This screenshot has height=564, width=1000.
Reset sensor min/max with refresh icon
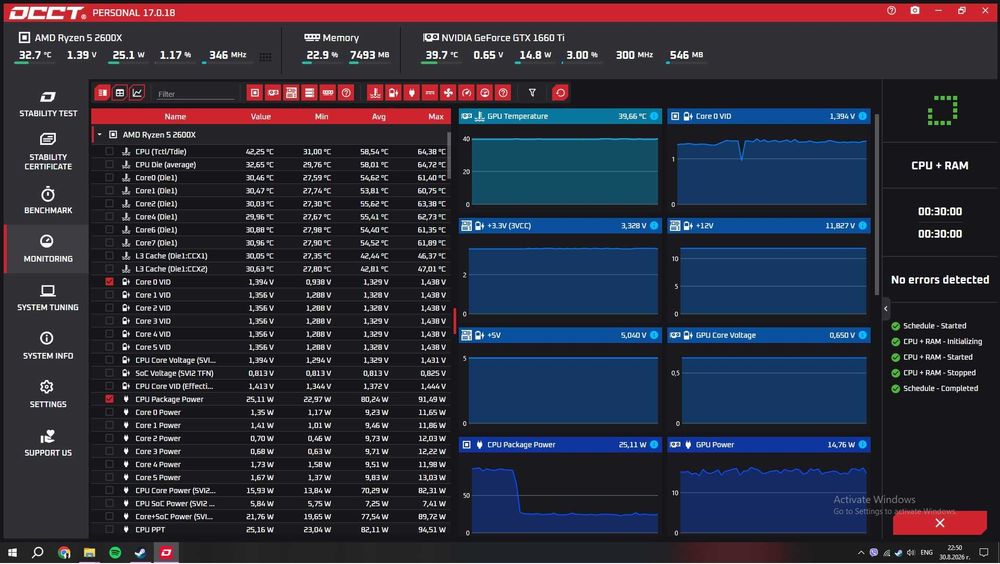point(560,93)
